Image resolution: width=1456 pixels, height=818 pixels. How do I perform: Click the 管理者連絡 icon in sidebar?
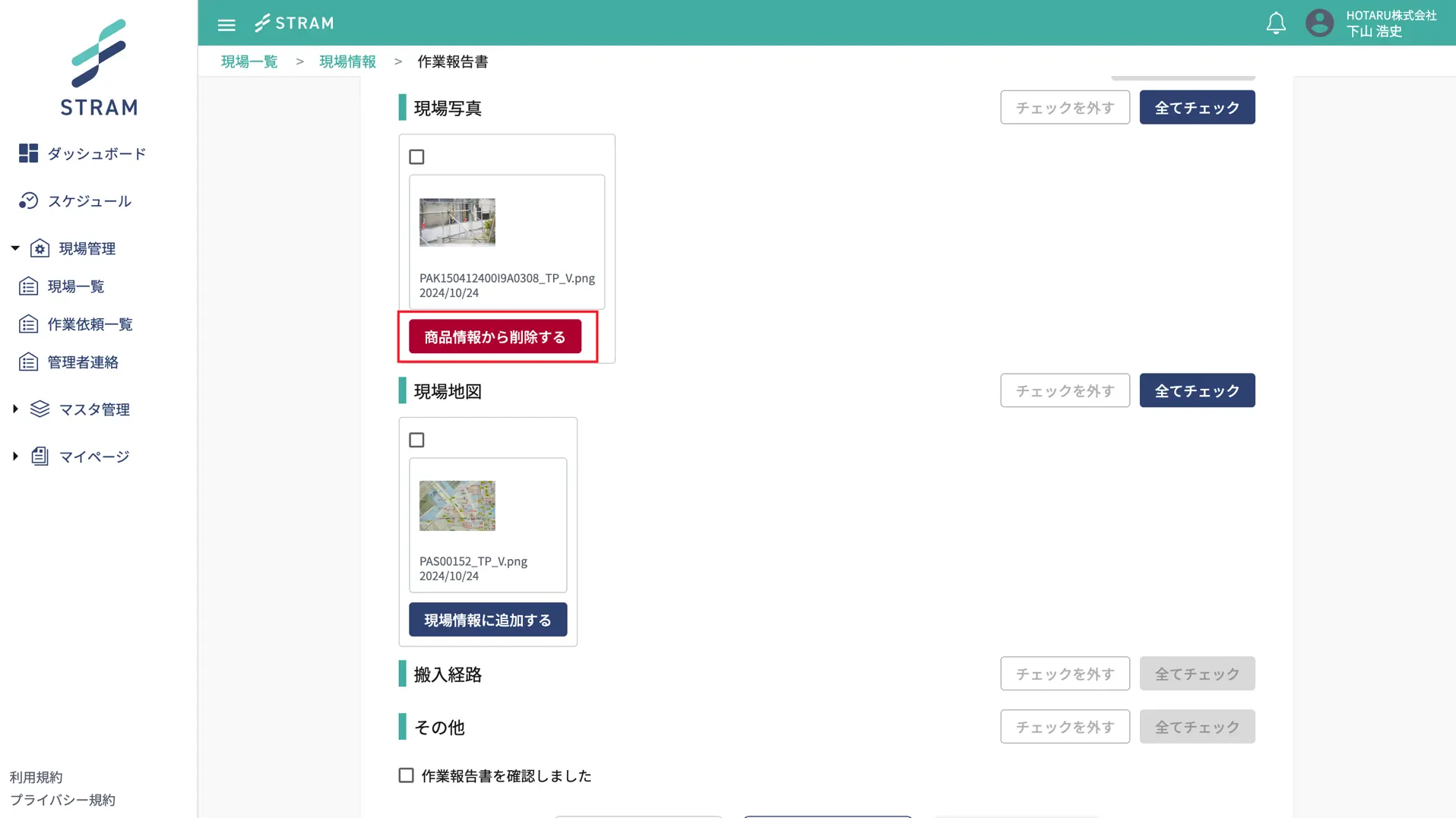[x=28, y=362]
